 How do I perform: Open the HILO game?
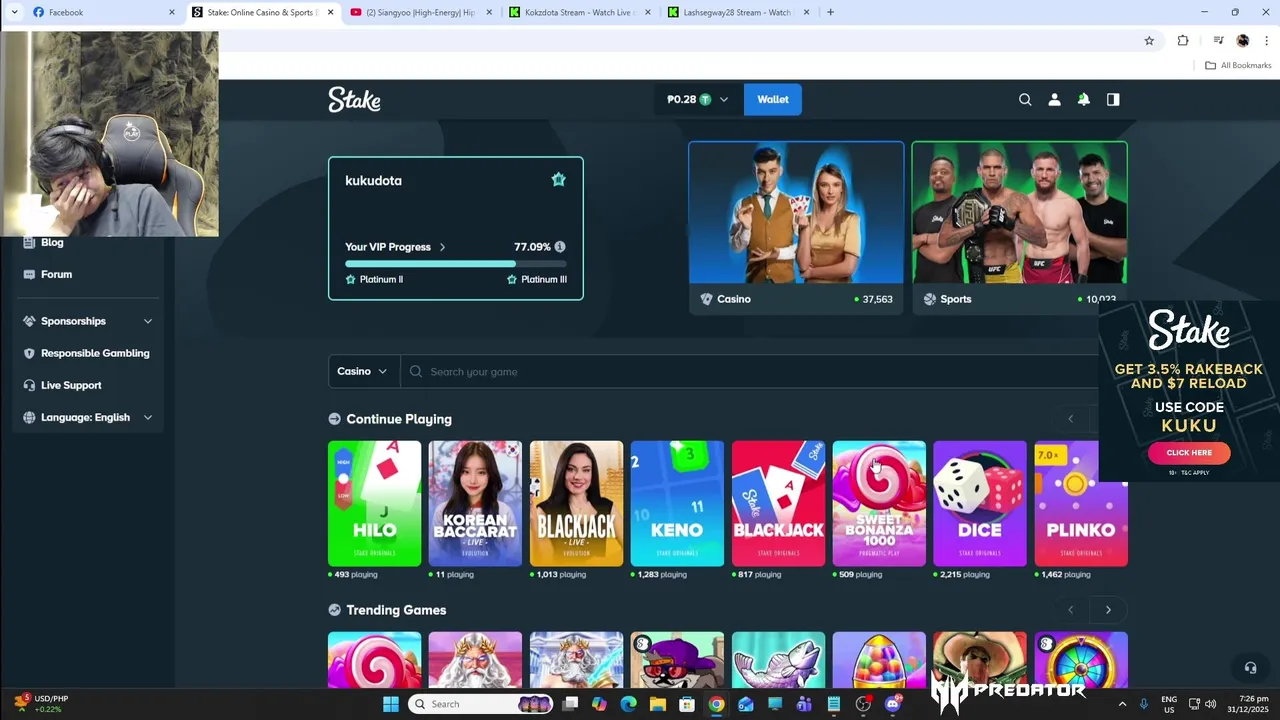click(x=375, y=504)
